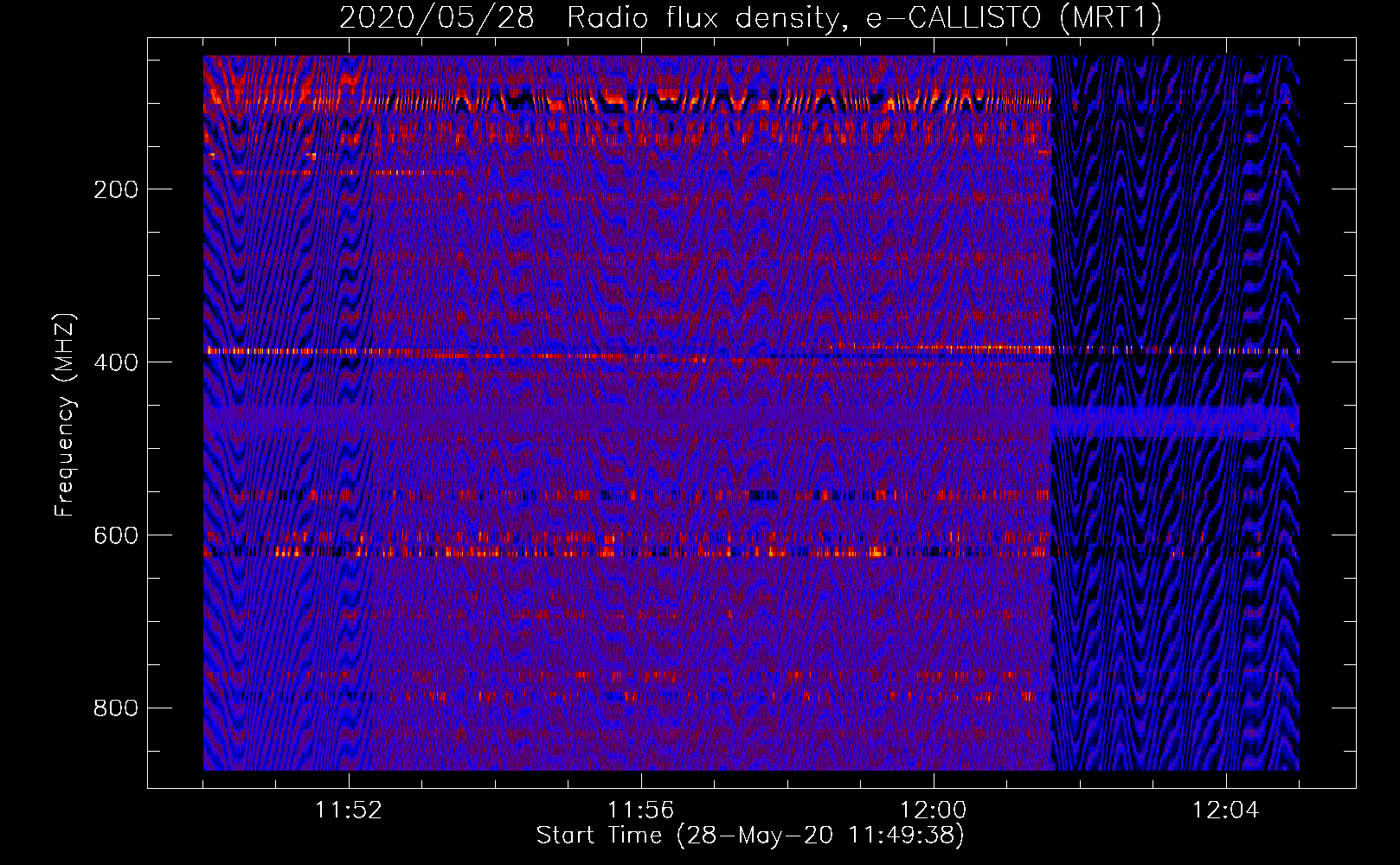Click the 12:00 time tick label
The height and width of the screenshot is (865, 1400).
click(933, 811)
